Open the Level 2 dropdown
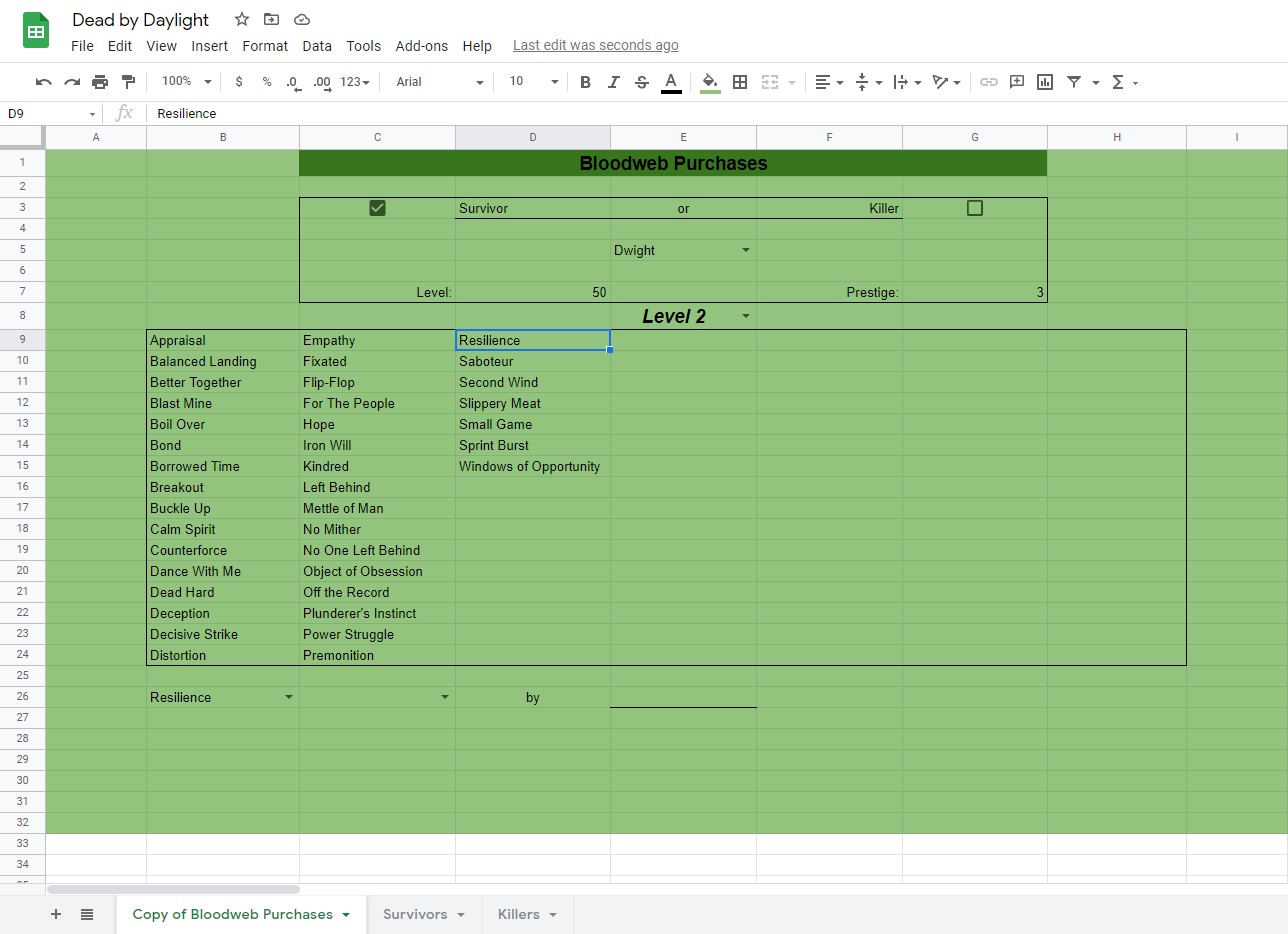The height and width of the screenshot is (934, 1288). pos(746,316)
